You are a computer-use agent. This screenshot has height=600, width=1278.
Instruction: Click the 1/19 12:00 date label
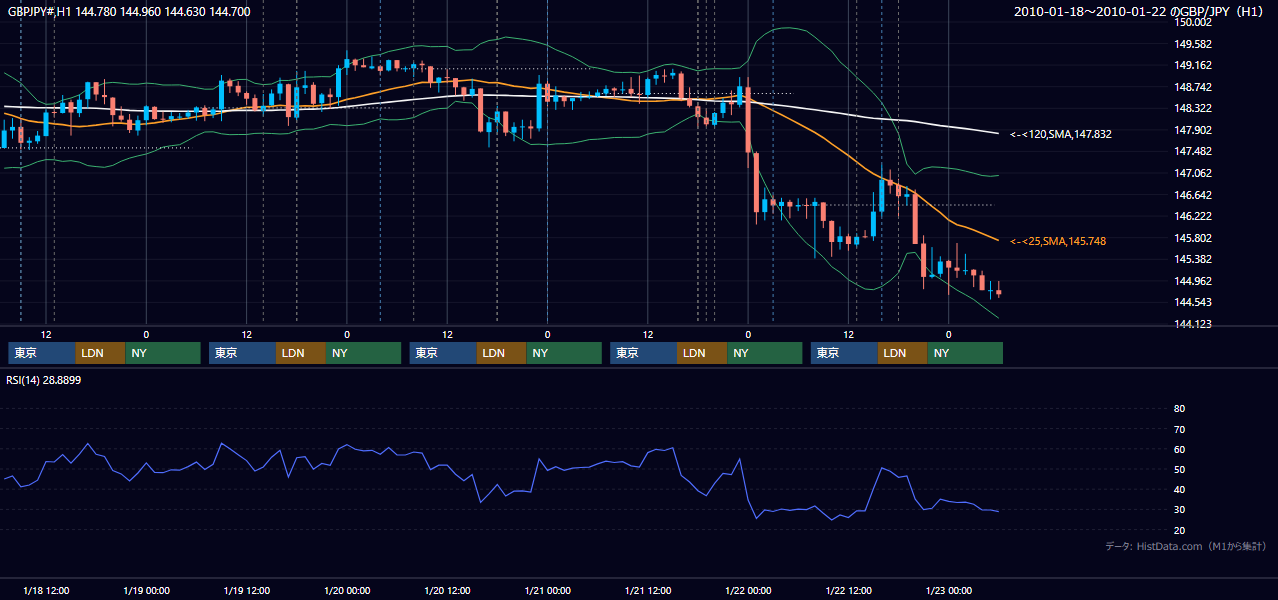(x=247, y=591)
